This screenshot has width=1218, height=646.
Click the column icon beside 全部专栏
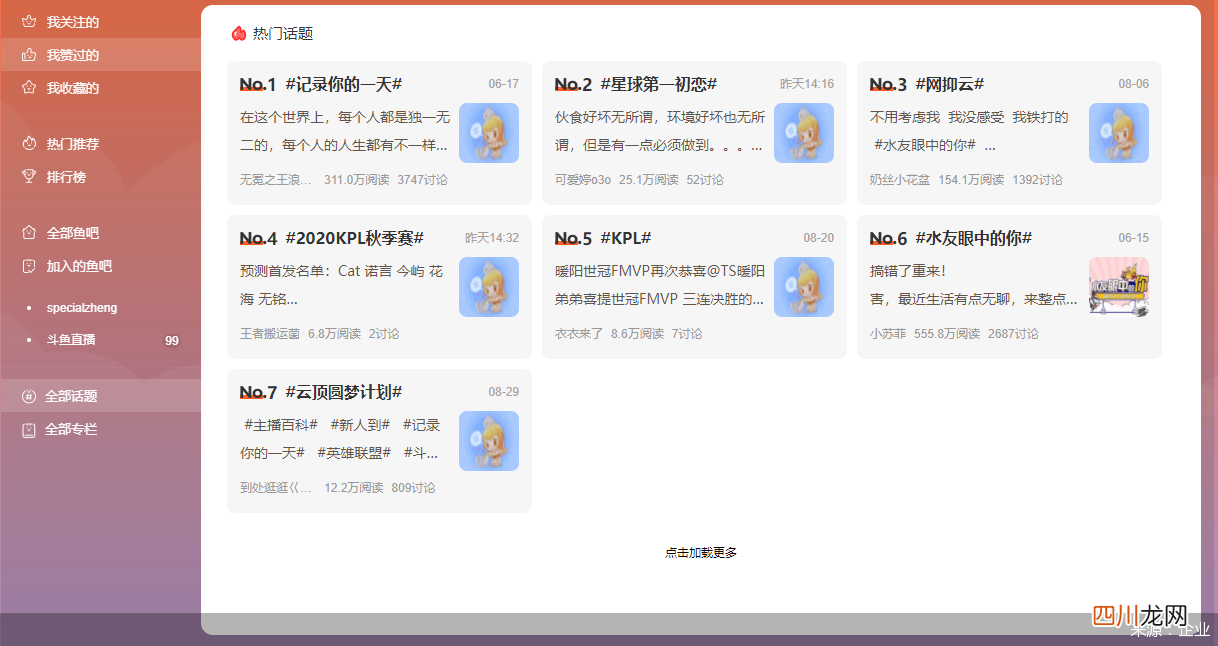pos(29,429)
